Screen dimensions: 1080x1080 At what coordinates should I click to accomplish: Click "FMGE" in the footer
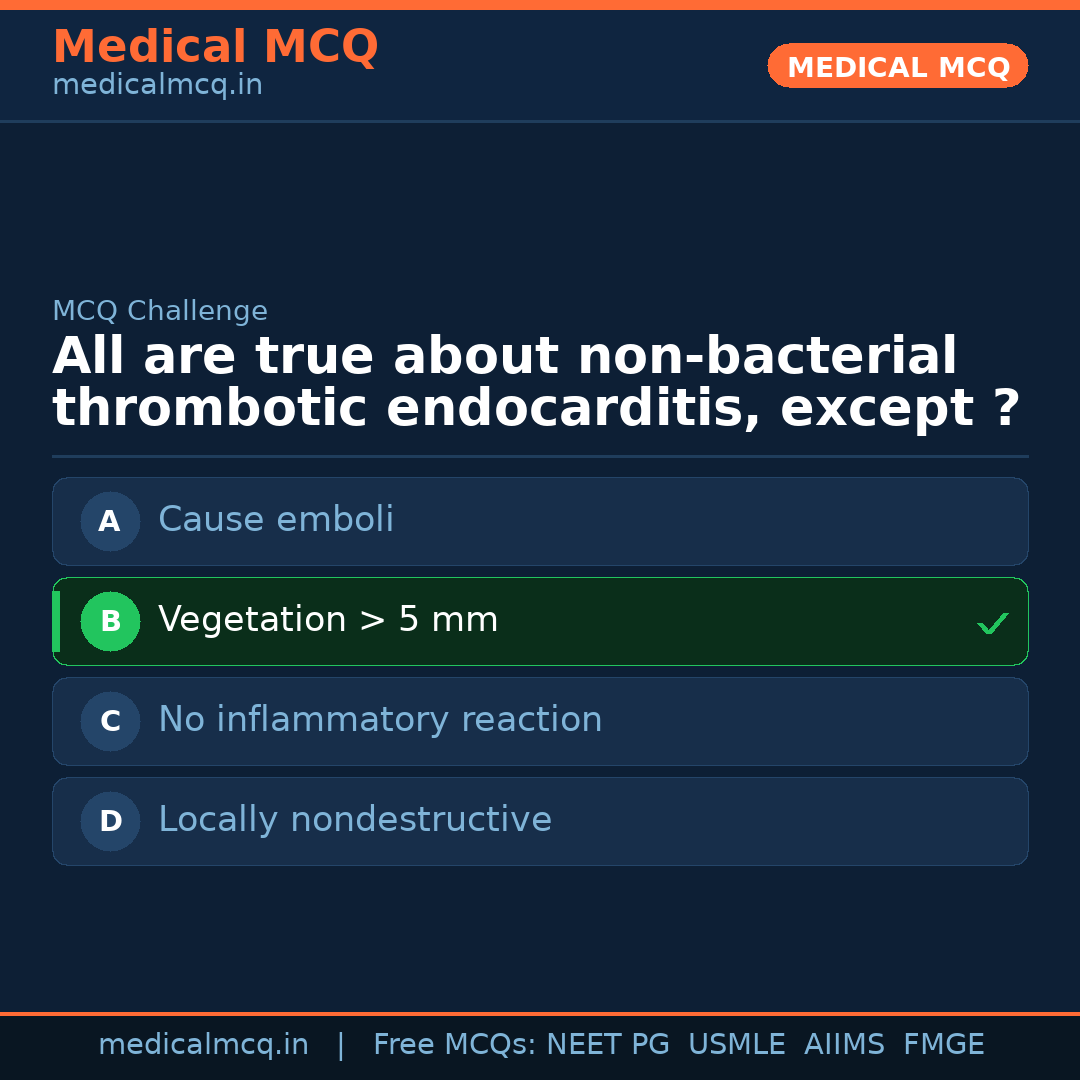tap(944, 1045)
